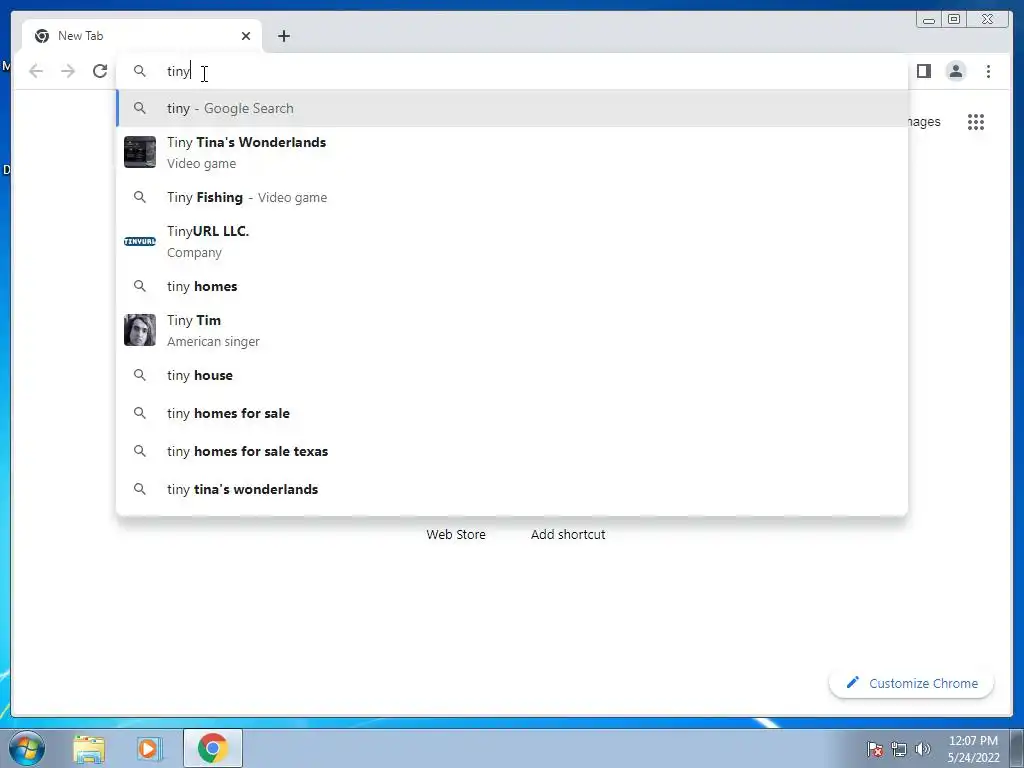Click the Add shortcut button
This screenshot has width=1024, height=768.
click(x=568, y=534)
